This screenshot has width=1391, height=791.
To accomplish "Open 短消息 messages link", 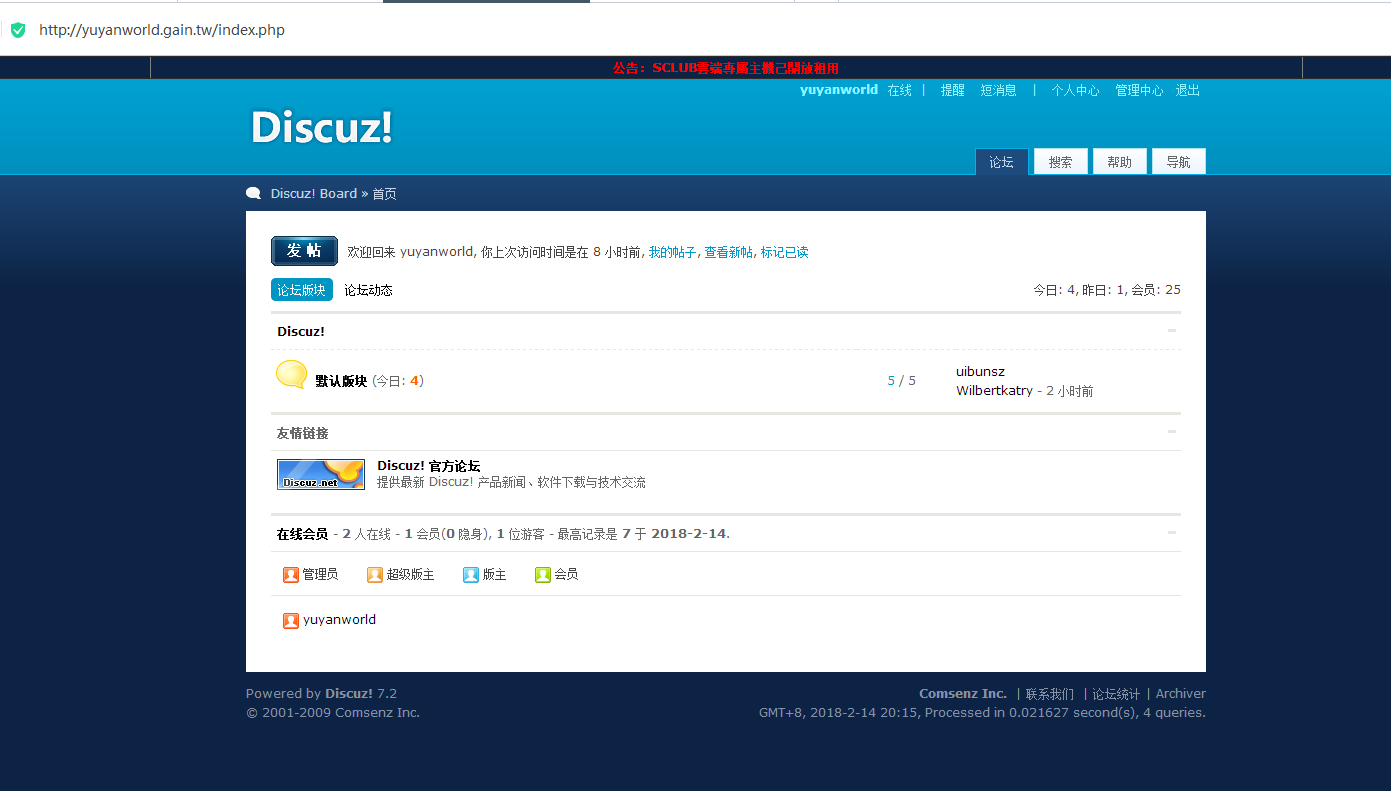I will (x=998, y=90).
